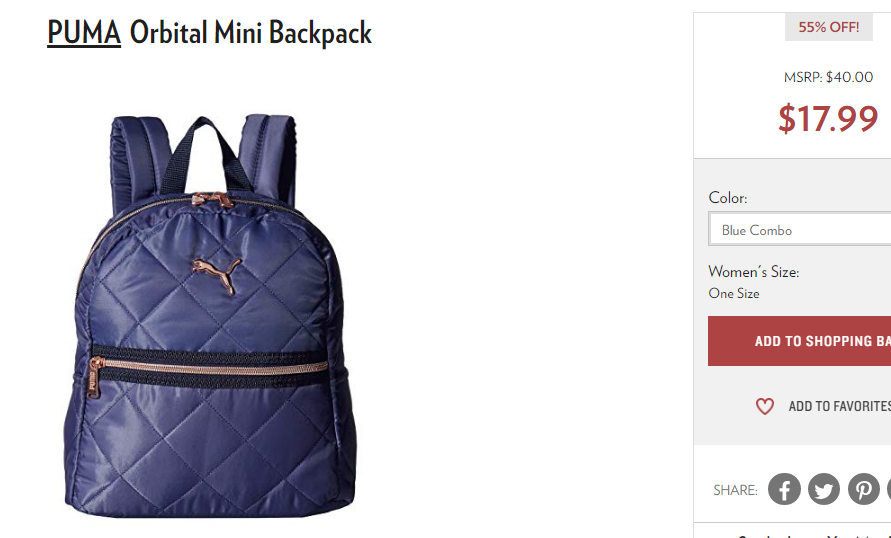Viewport: 891px width, 538px height.
Task: Open the Blue Combo color dropdown
Action: (x=800, y=229)
